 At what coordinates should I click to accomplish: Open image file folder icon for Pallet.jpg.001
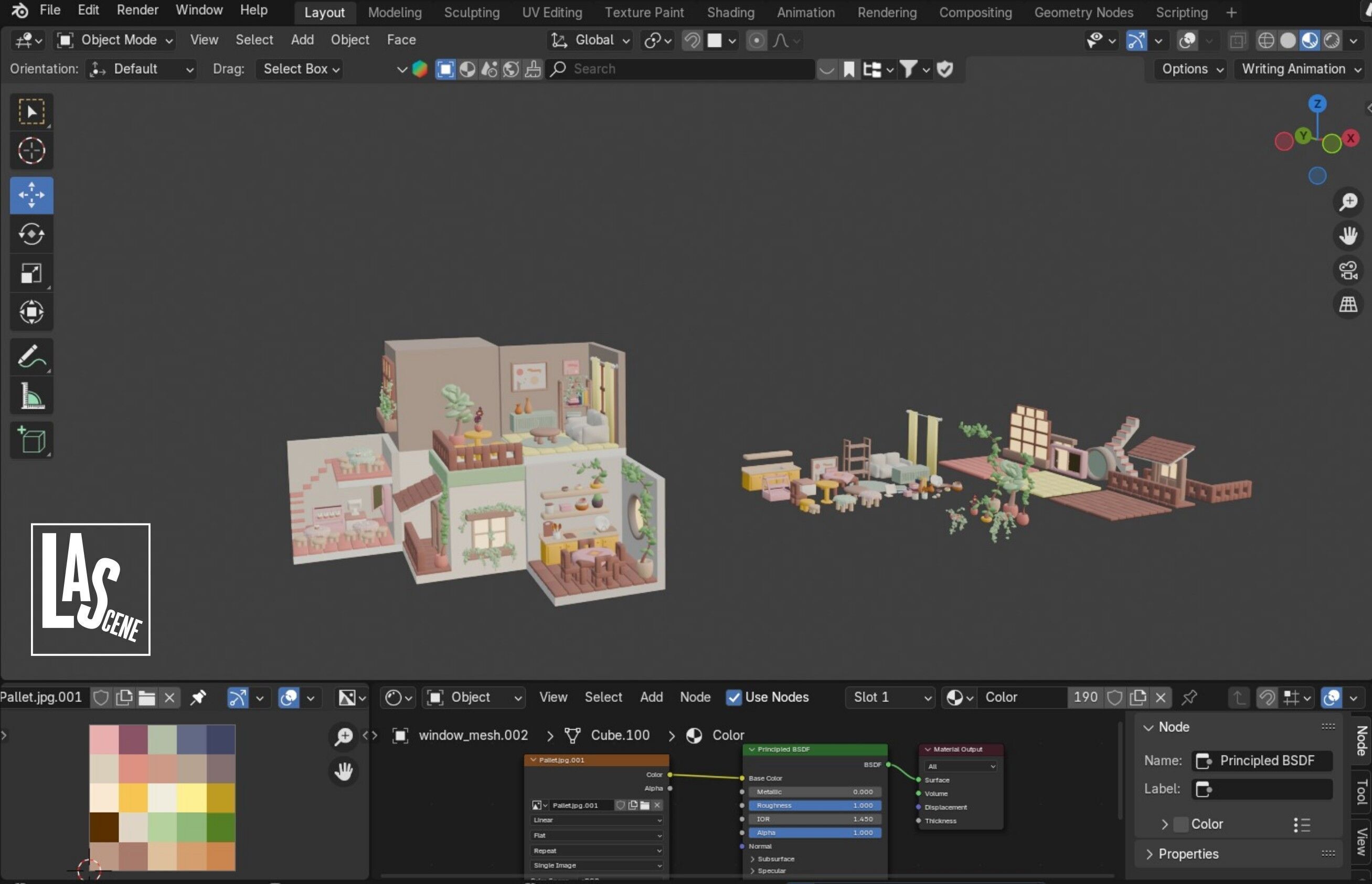coord(147,698)
